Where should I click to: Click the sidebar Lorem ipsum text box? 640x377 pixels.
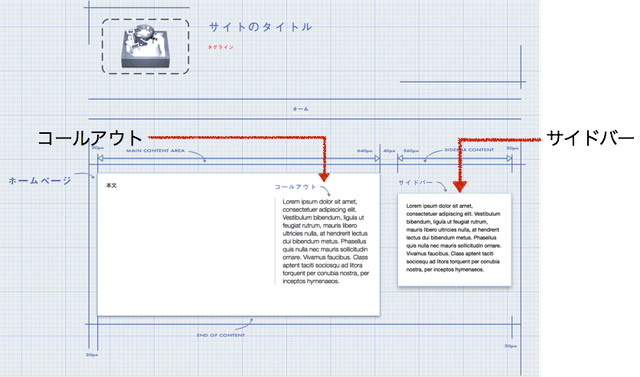454,240
